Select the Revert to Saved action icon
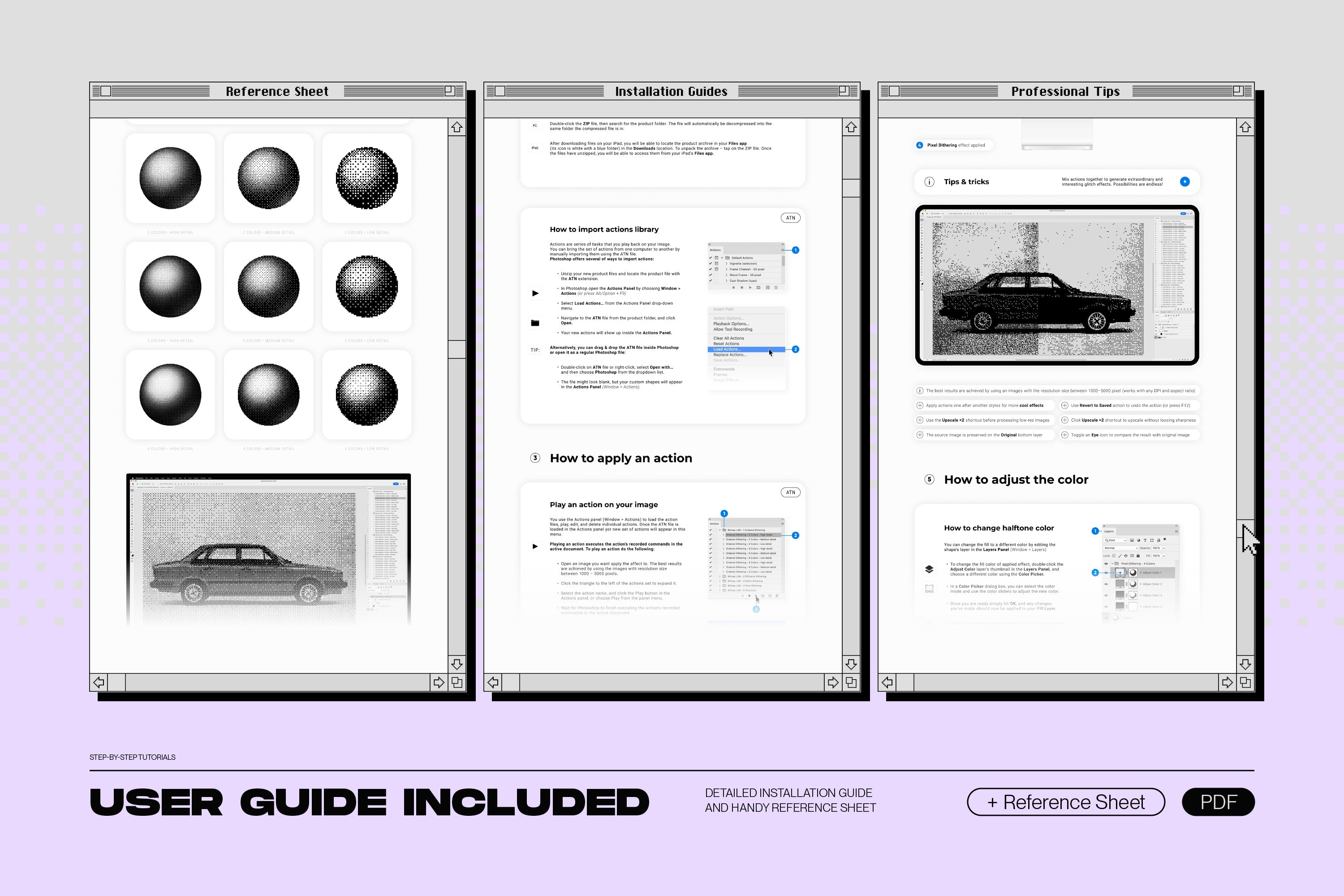Screen dimensions: 1344x896 click(x=1064, y=406)
